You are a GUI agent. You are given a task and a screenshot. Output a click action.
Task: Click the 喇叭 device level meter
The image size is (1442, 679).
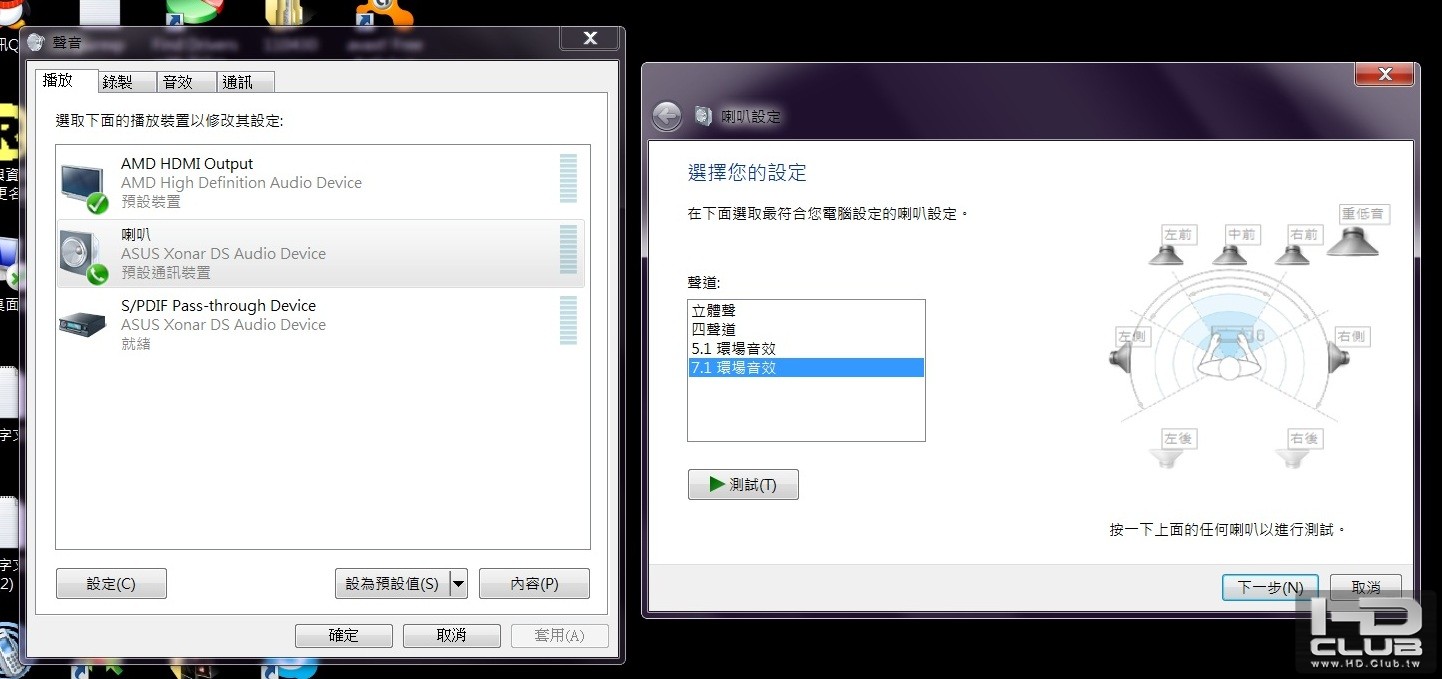568,250
